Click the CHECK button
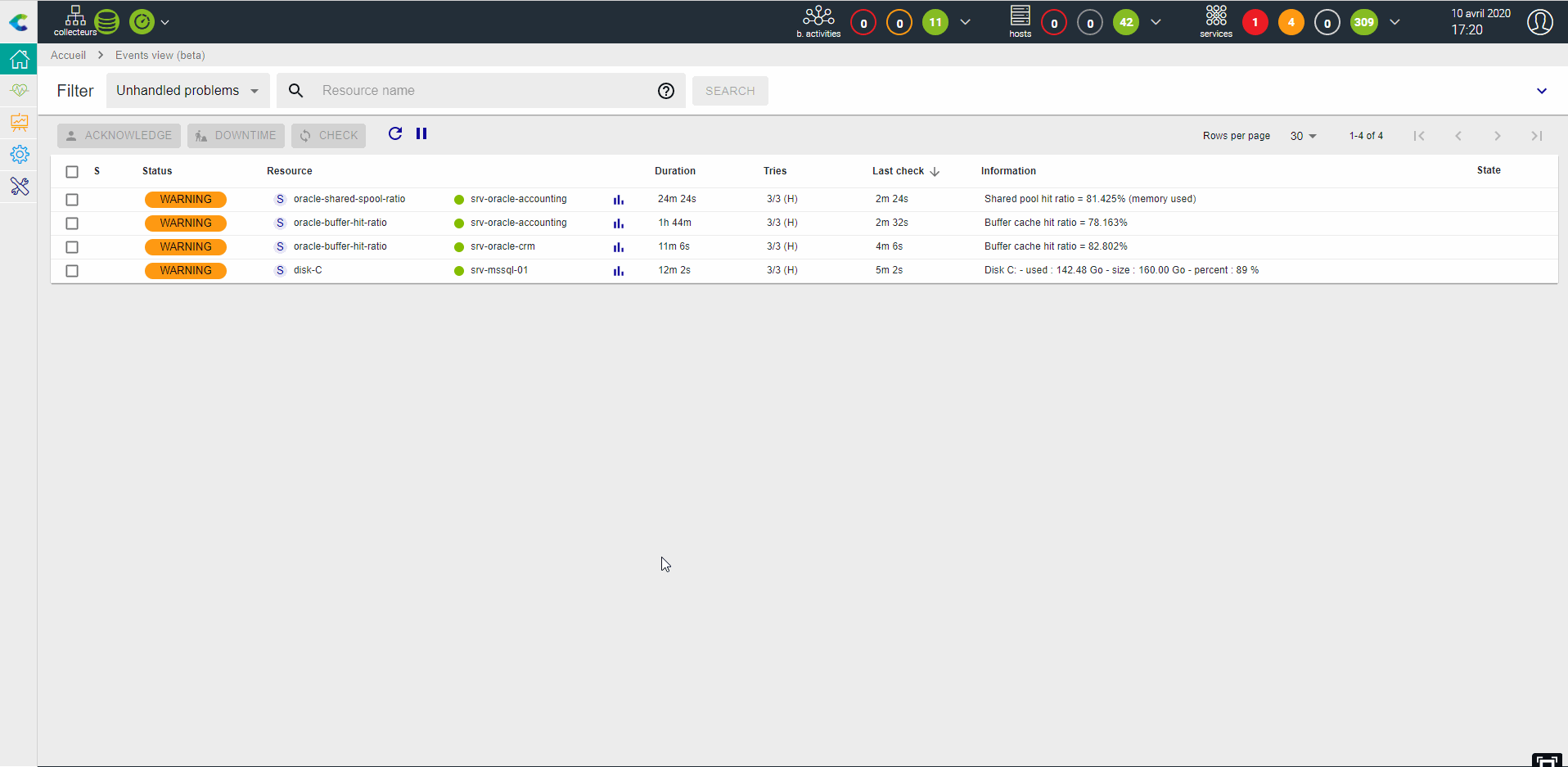The height and width of the screenshot is (767, 1568). 328,136
